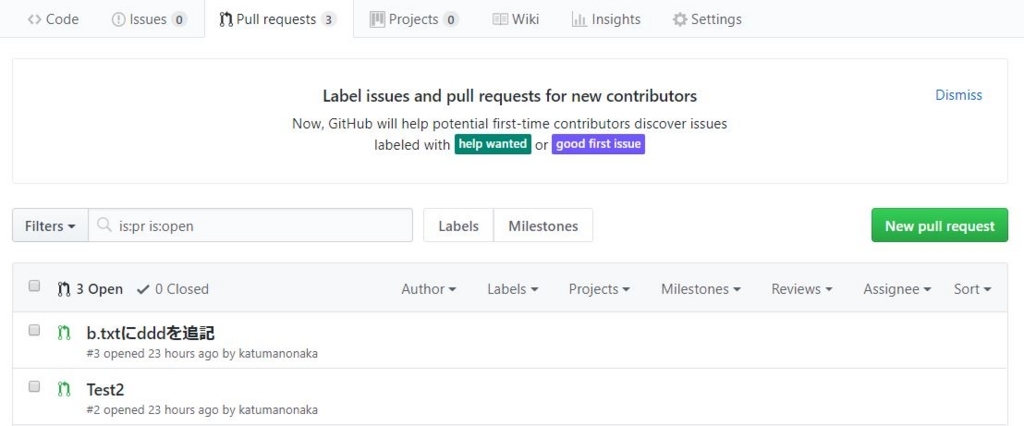Click the Issues tab icon
Viewport: 1024px width, 426px height.
[119, 19]
